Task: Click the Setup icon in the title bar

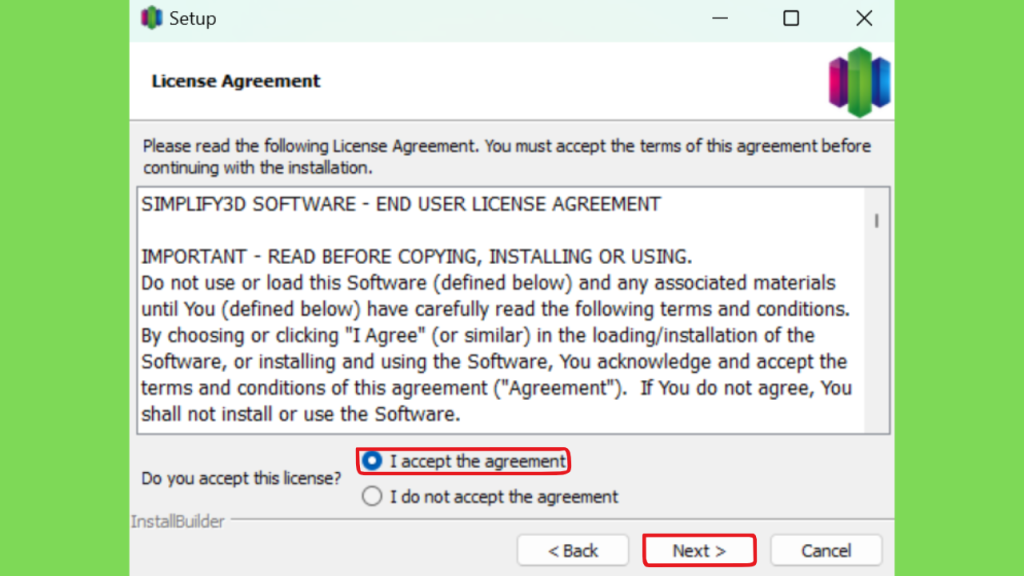Action: pos(152,18)
